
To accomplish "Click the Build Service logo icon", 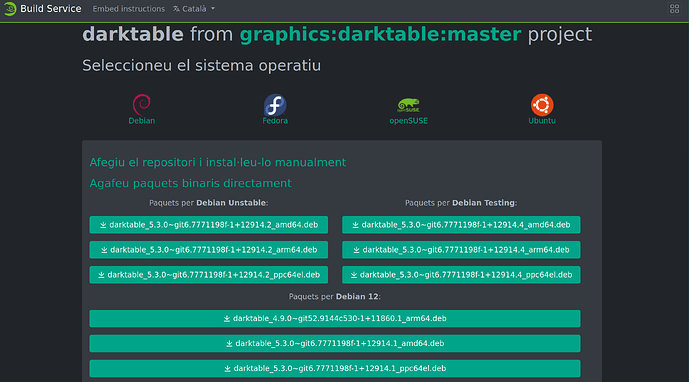I will (x=10, y=9).
